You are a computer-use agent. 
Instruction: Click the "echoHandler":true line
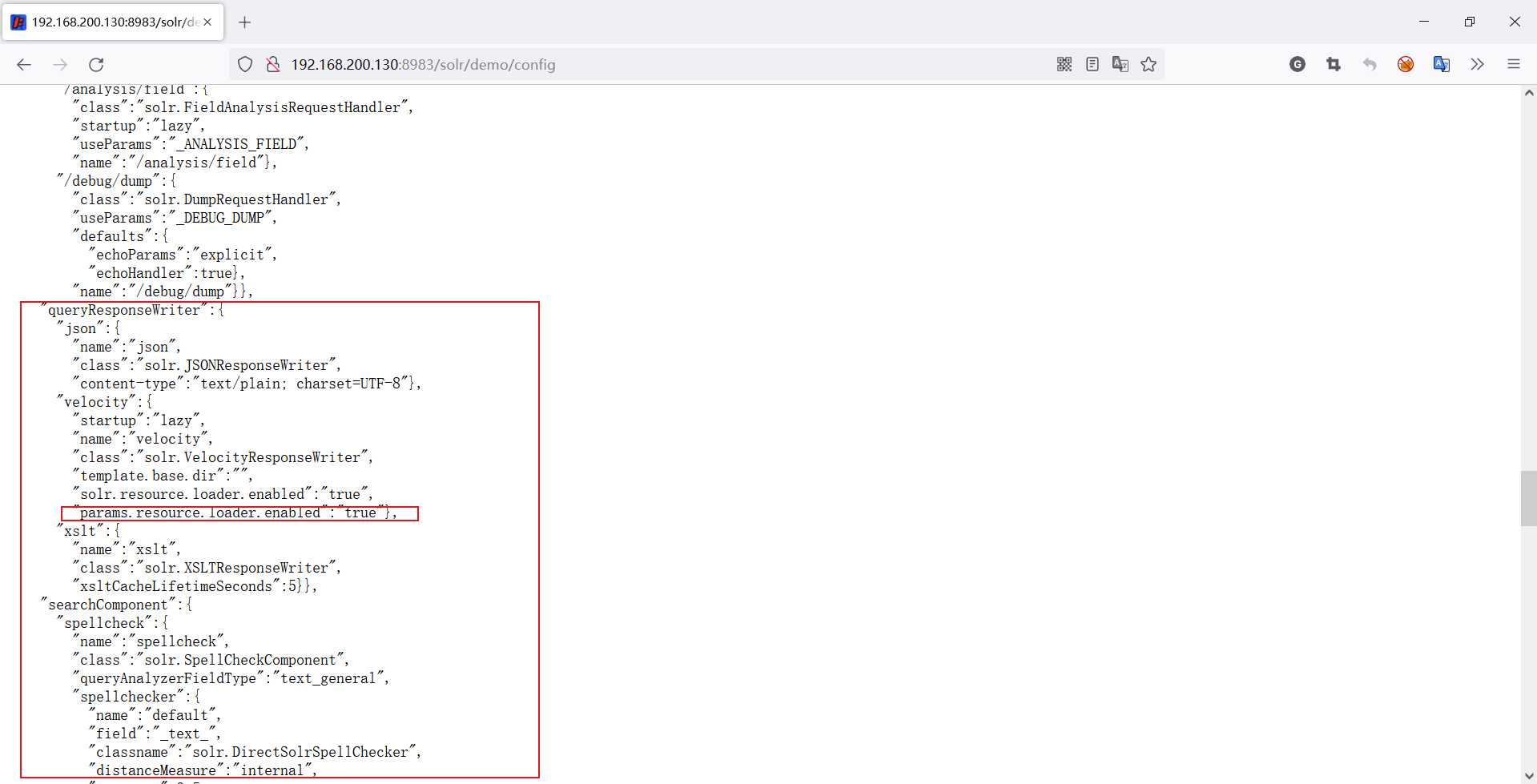[167, 273]
